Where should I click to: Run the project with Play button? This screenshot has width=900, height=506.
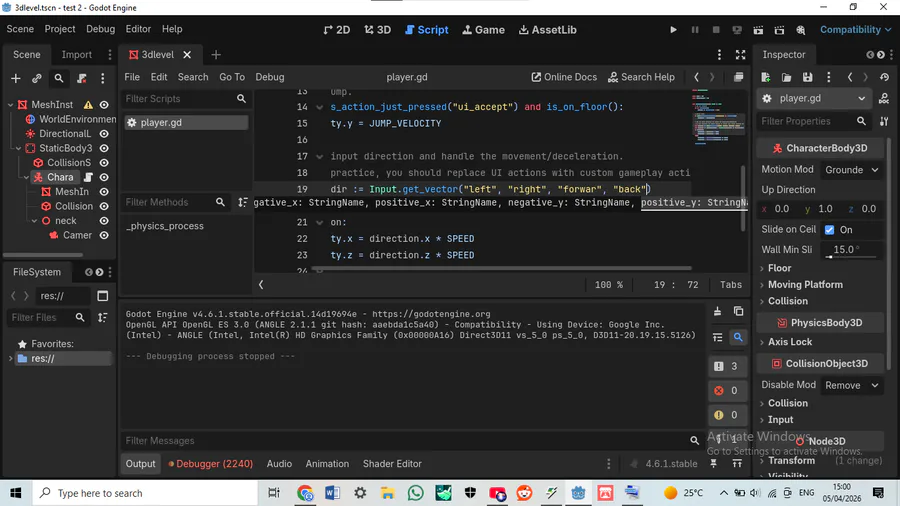[x=673, y=30]
